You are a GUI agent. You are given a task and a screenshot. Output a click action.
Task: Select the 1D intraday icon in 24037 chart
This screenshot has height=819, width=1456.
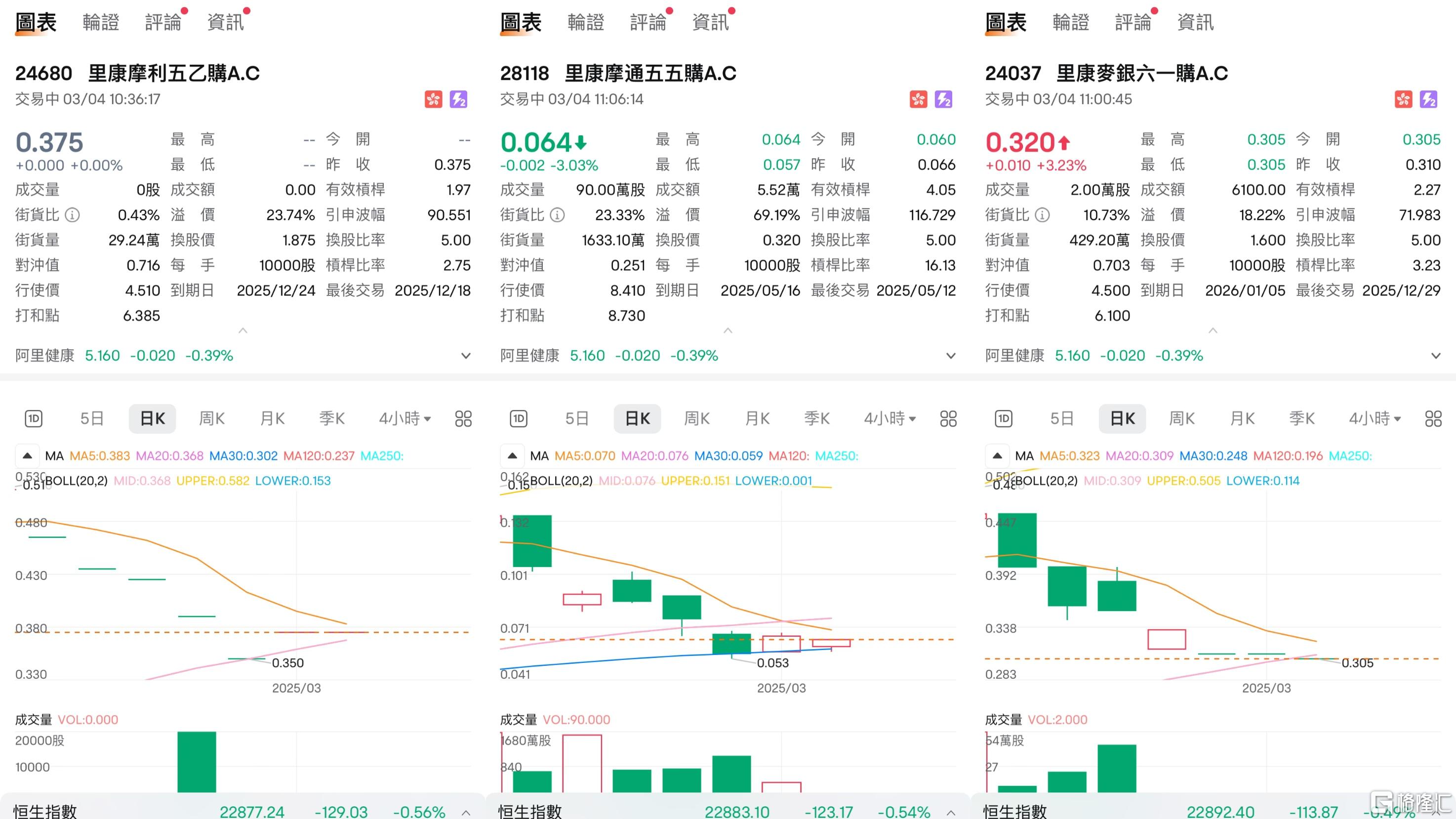pyautogui.click(x=1004, y=419)
